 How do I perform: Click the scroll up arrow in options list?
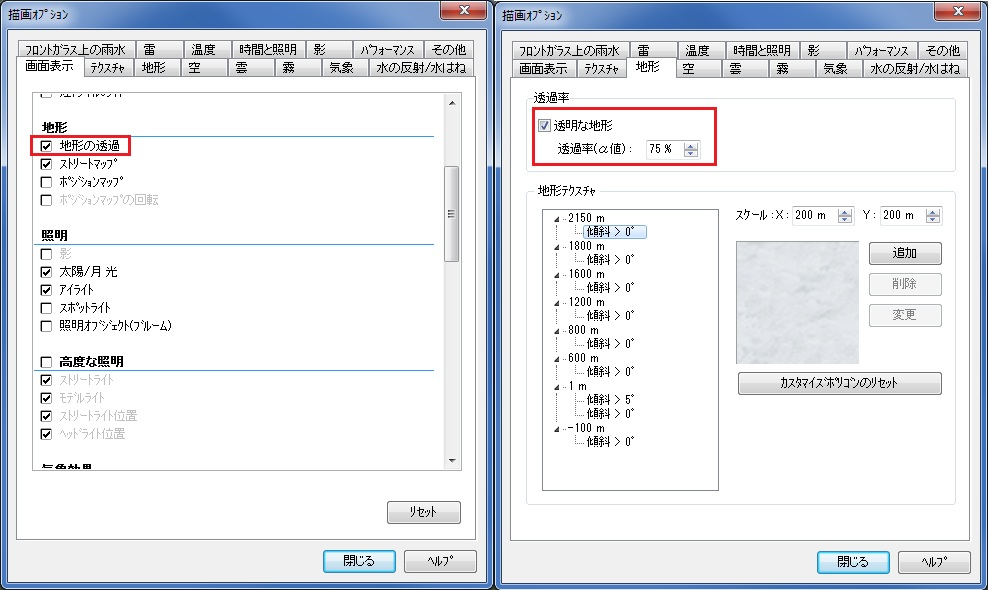(x=452, y=102)
